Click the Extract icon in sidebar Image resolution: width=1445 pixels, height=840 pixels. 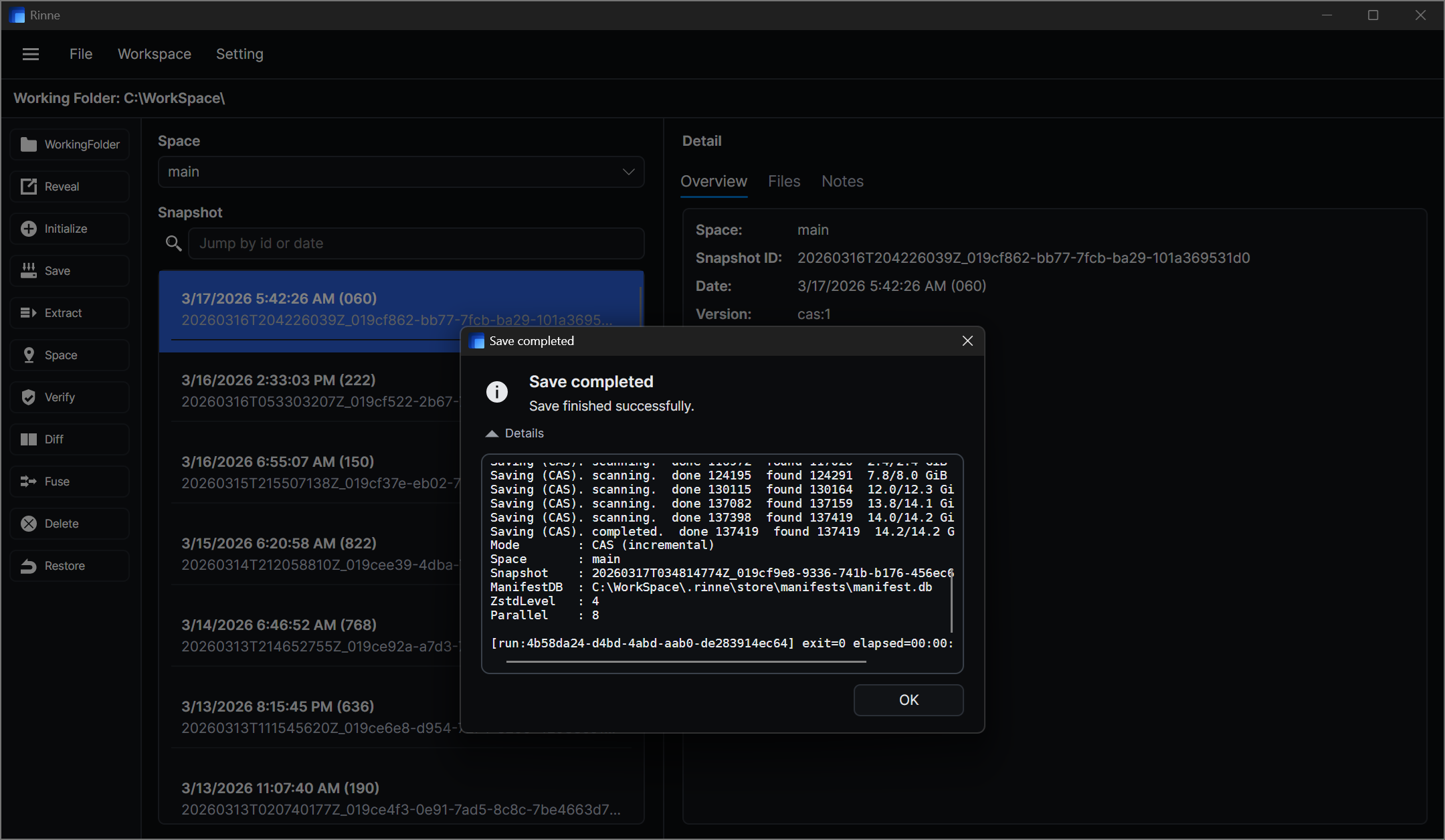click(29, 313)
